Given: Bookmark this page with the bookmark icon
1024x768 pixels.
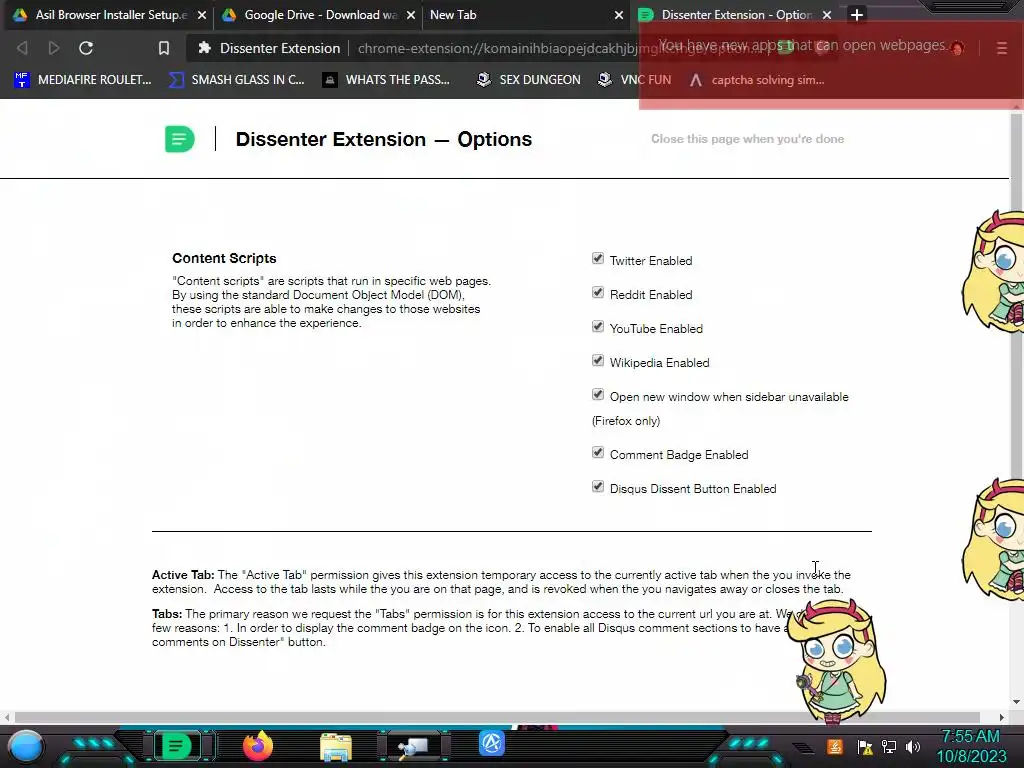Looking at the screenshot, I should (x=164, y=48).
